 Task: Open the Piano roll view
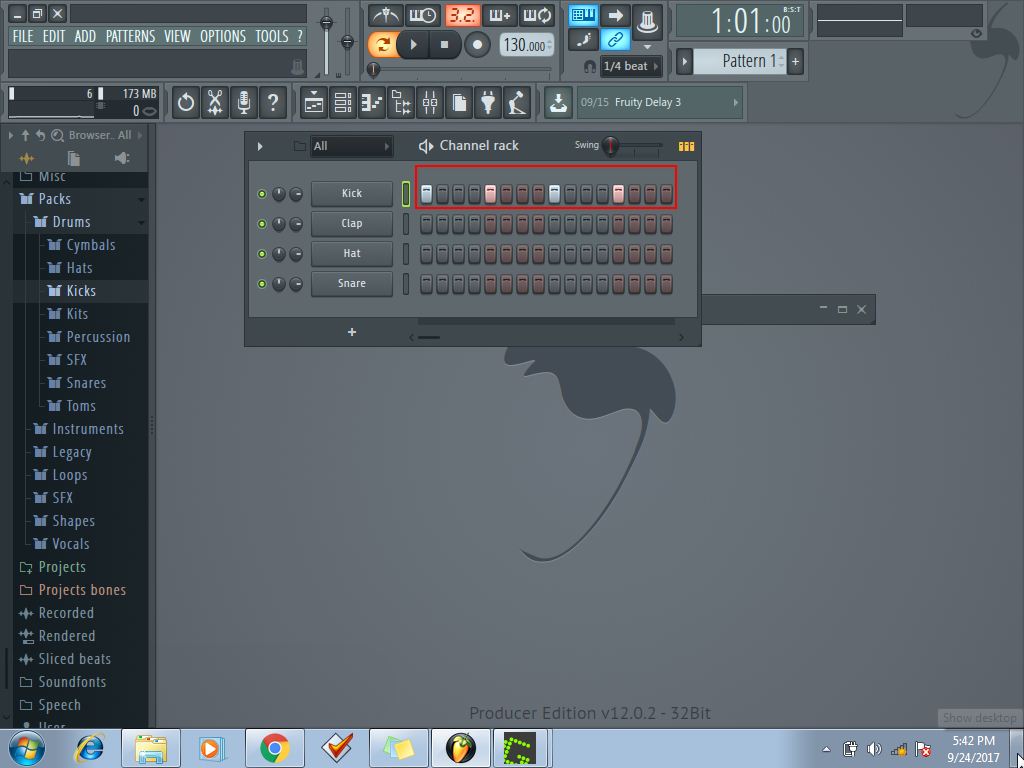[x=372, y=102]
